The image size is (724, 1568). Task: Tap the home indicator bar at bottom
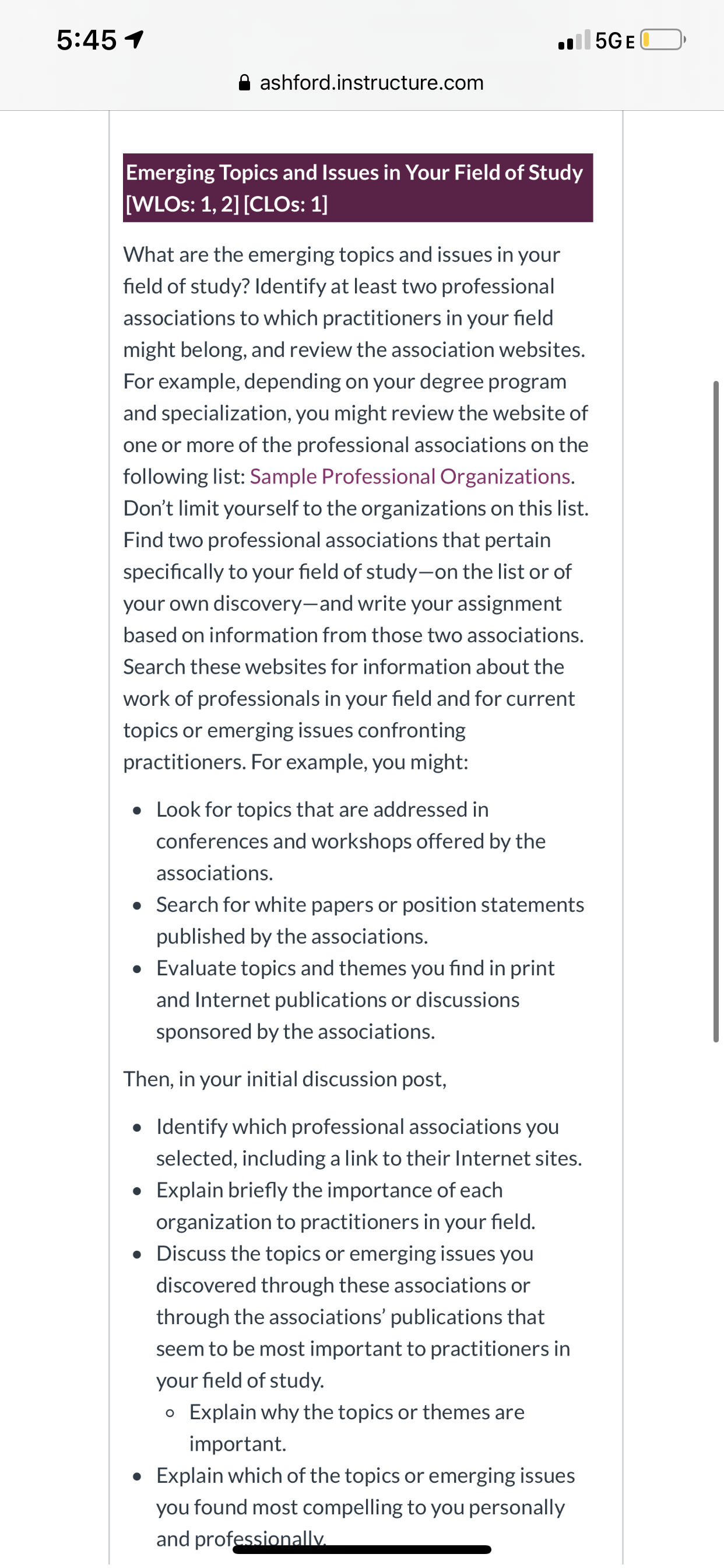362,1550
